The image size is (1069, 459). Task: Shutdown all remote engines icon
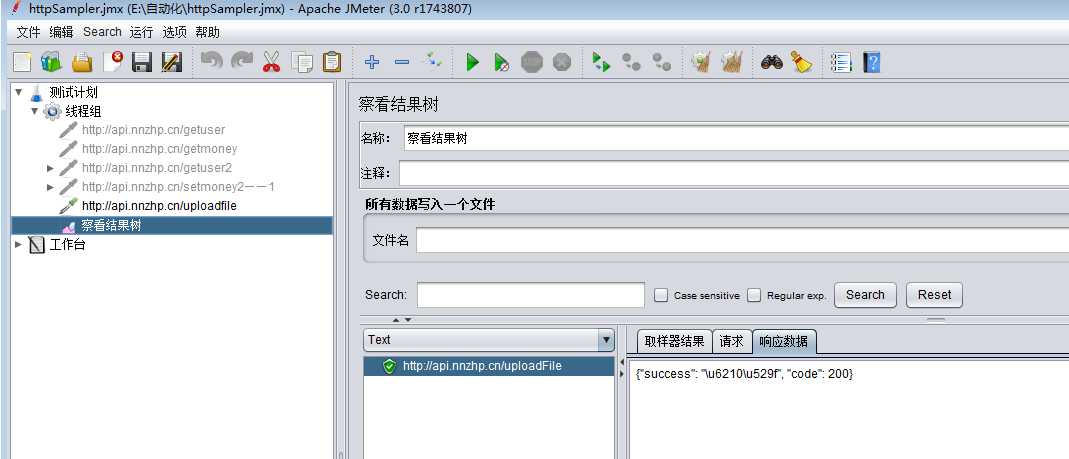(x=661, y=63)
